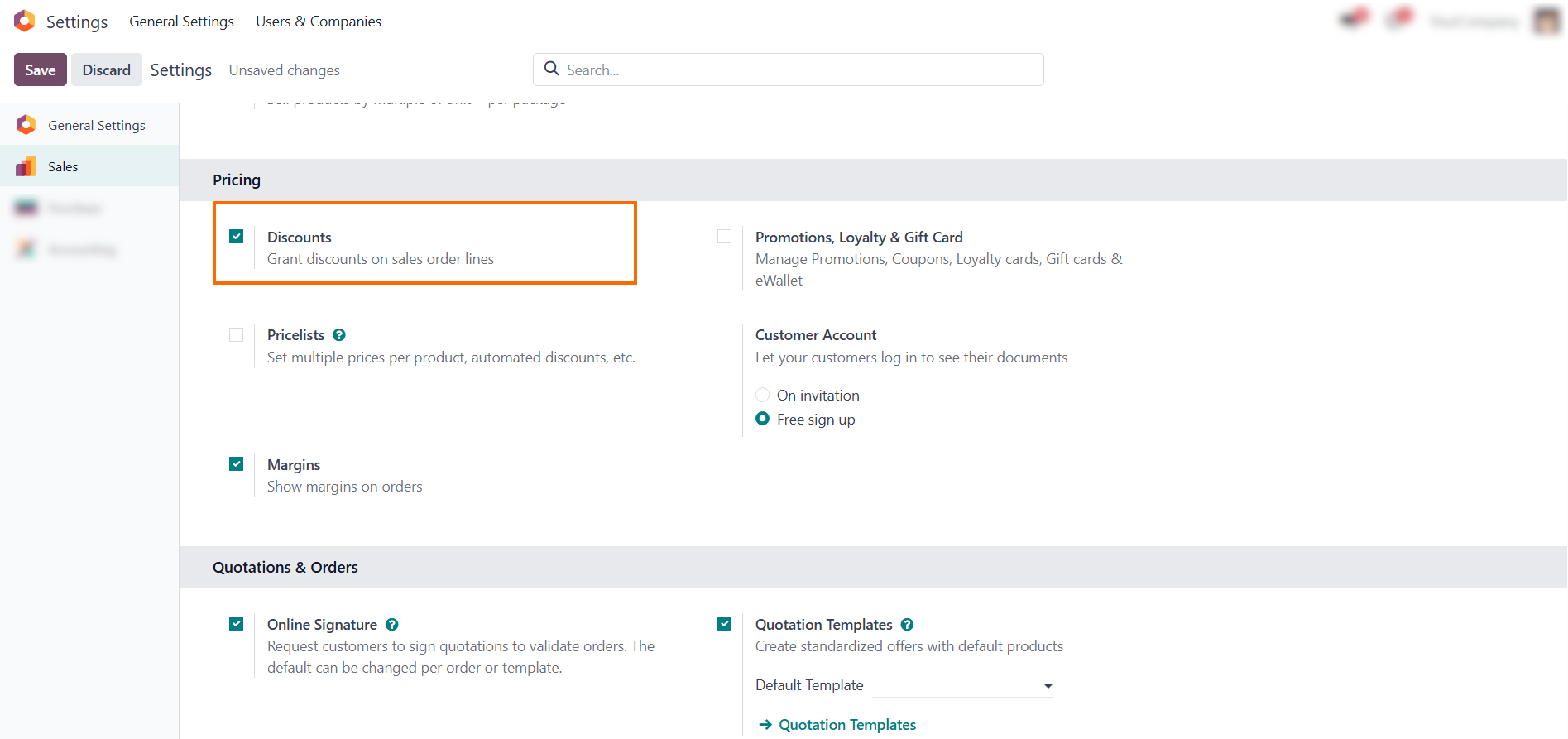
Task: Open the Online Signature help icon
Action: click(392, 625)
